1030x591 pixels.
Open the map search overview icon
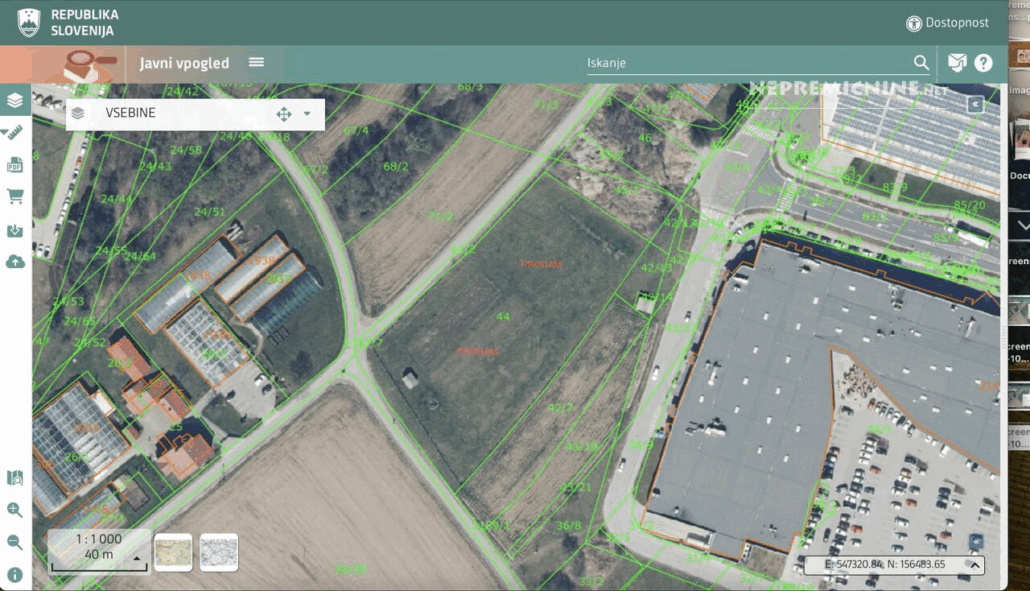(x=14, y=477)
